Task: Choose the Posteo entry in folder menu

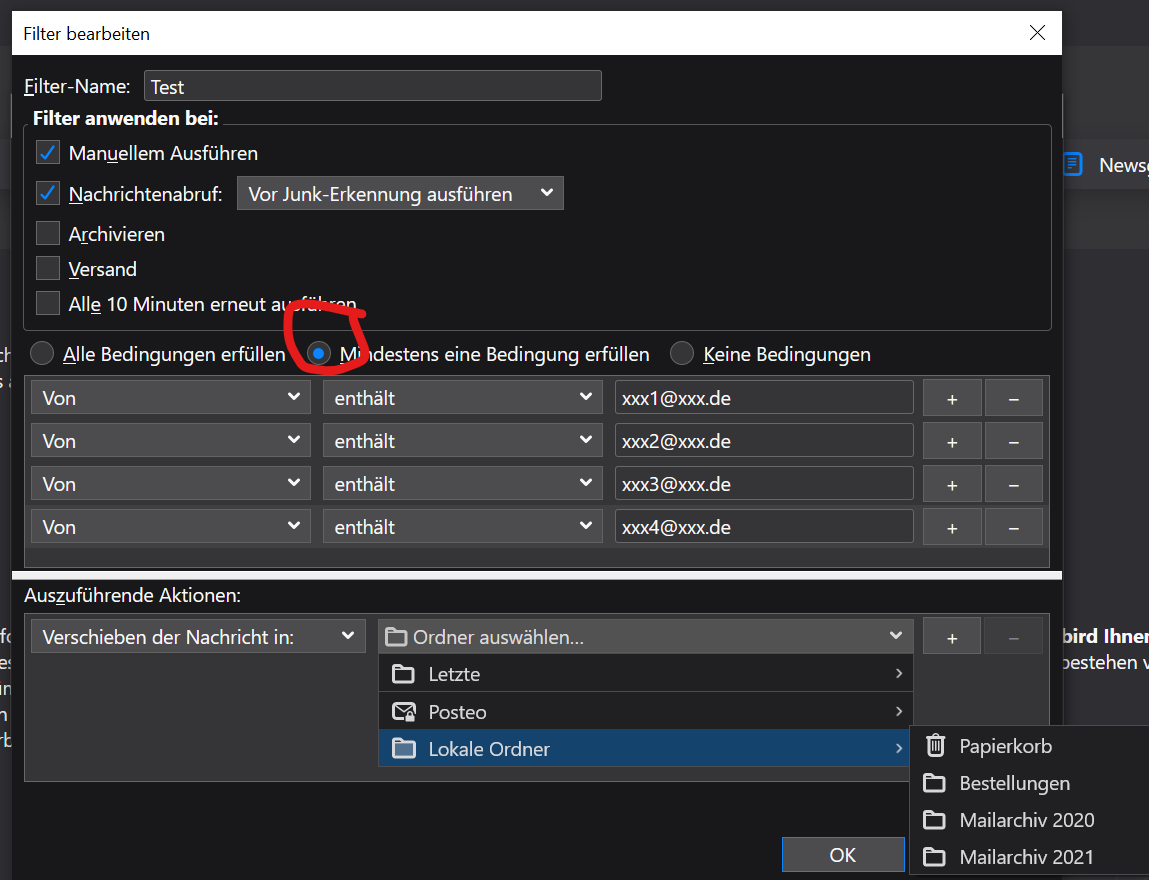Action: point(645,712)
